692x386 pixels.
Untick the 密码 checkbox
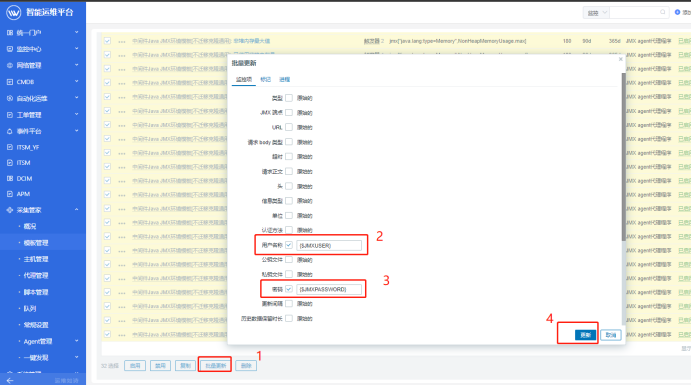pyautogui.click(x=289, y=289)
